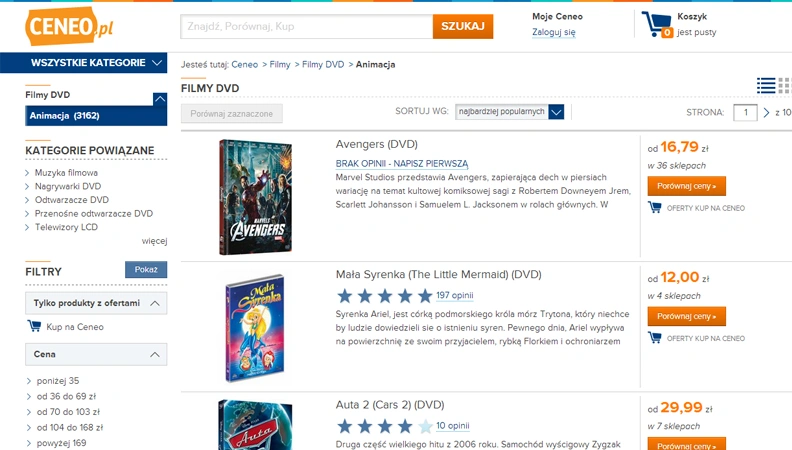Click cart icon beside Kup na Ceneo filter
Image resolution: width=792 pixels, height=450 pixels.
coord(34,326)
